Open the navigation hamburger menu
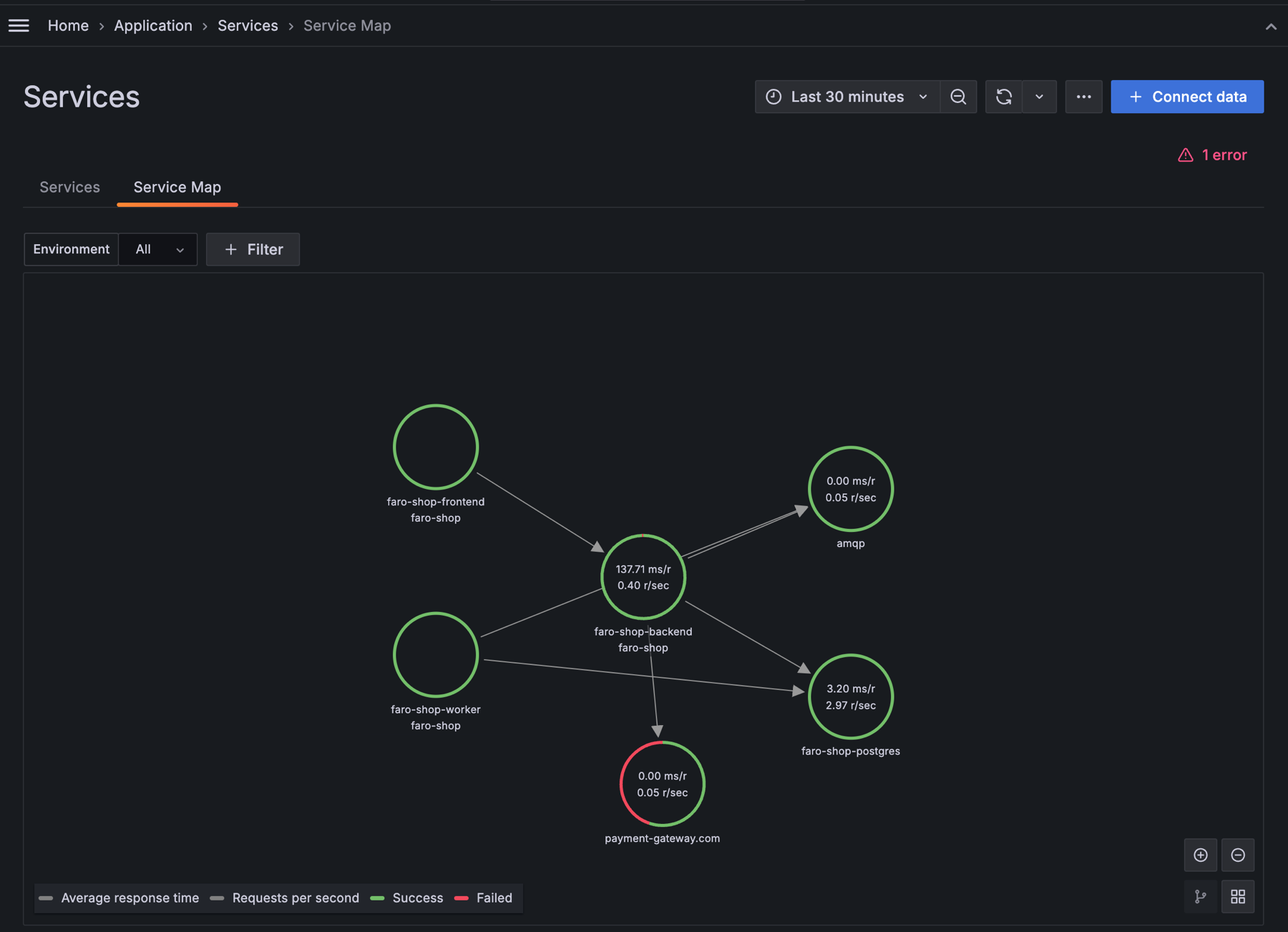The height and width of the screenshot is (932, 1288). coord(19,25)
